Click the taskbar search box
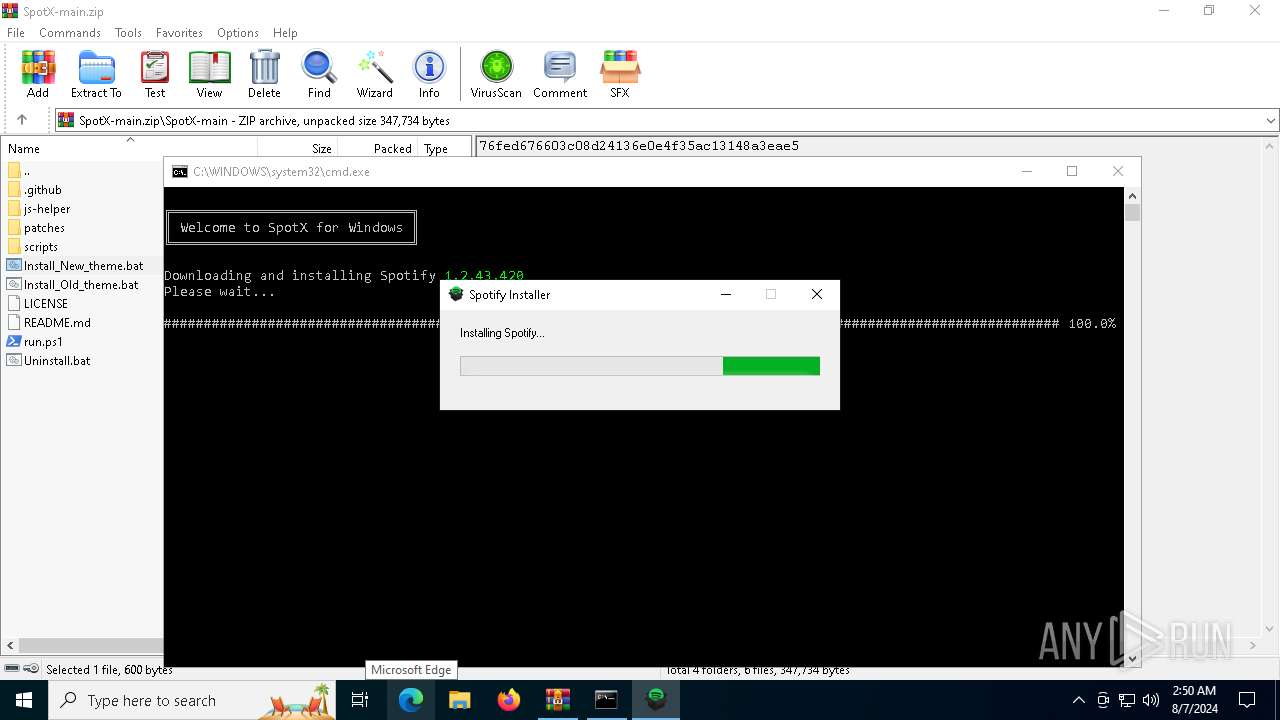This screenshot has height=720, width=1280. pyautogui.click(x=193, y=700)
